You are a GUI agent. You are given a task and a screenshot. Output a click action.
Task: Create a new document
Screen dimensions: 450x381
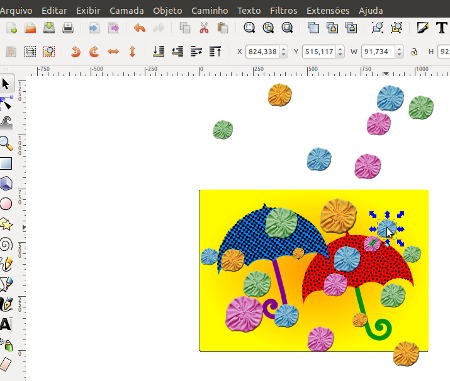tap(11, 28)
